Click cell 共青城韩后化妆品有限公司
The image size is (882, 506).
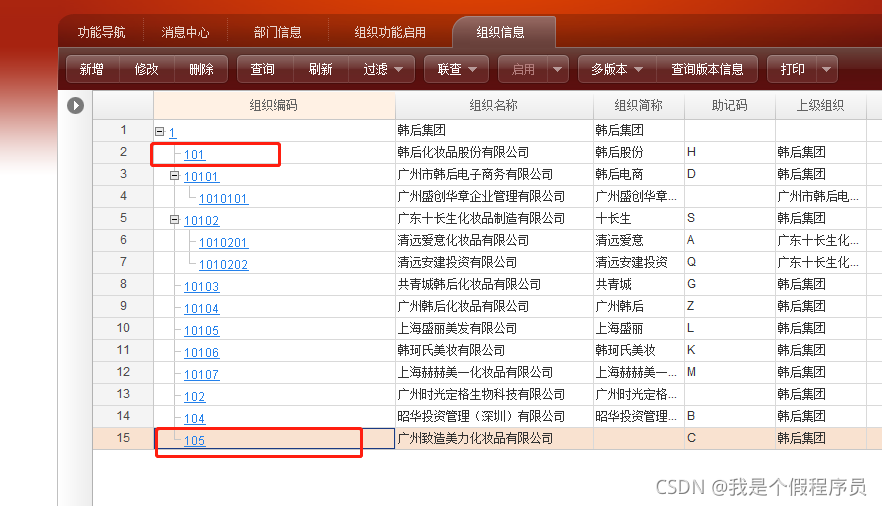494,284
